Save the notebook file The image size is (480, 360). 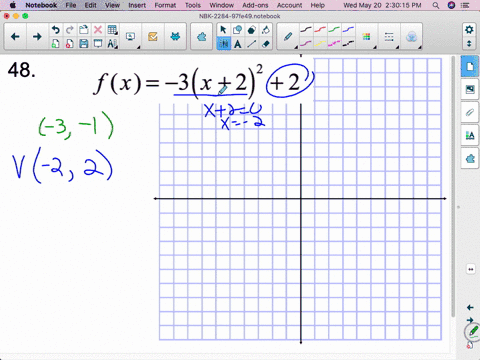click(x=83, y=44)
